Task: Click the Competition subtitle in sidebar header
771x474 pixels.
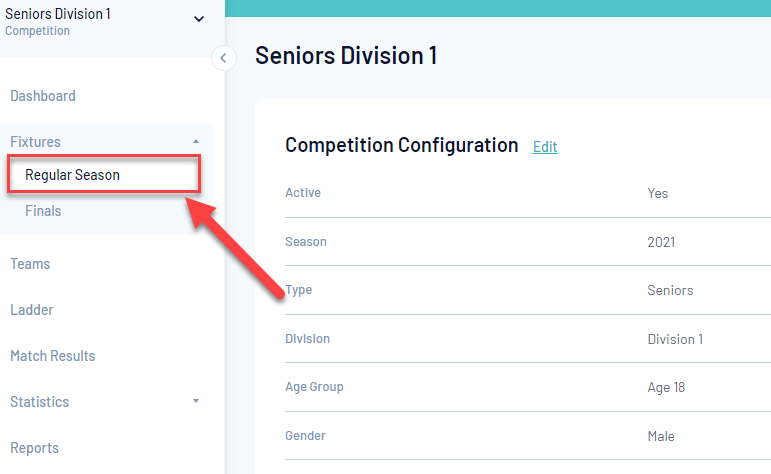Action: 38,31
